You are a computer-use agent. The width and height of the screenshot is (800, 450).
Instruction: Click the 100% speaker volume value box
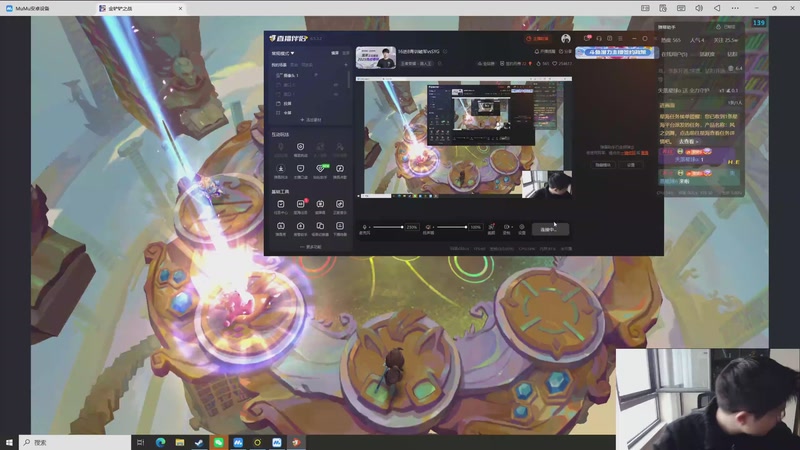(476, 227)
